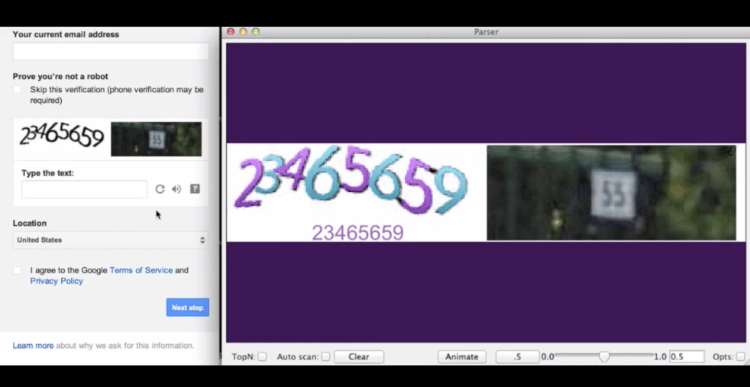
Task: Refresh the captcha with the reload icon
Action: pyautogui.click(x=160, y=189)
